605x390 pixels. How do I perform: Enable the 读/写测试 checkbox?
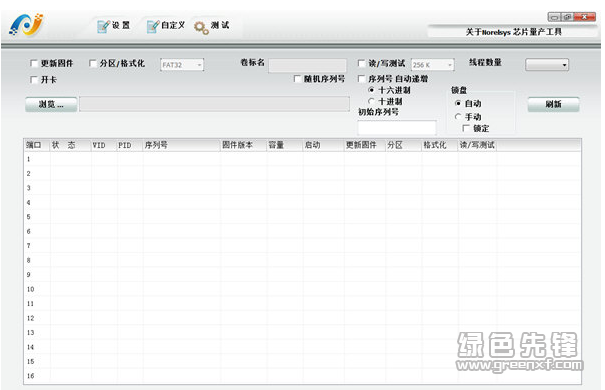click(362, 63)
